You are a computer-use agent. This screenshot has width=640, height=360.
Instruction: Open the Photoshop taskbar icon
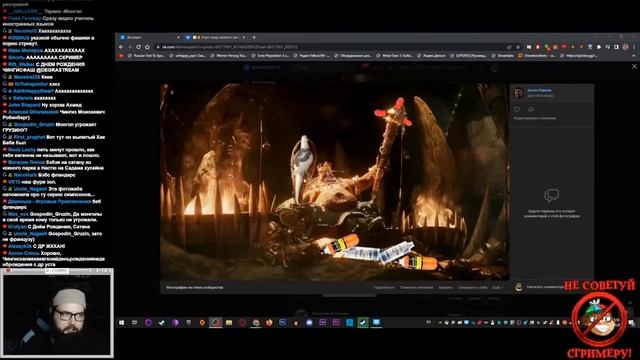click(x=282, y=322)
